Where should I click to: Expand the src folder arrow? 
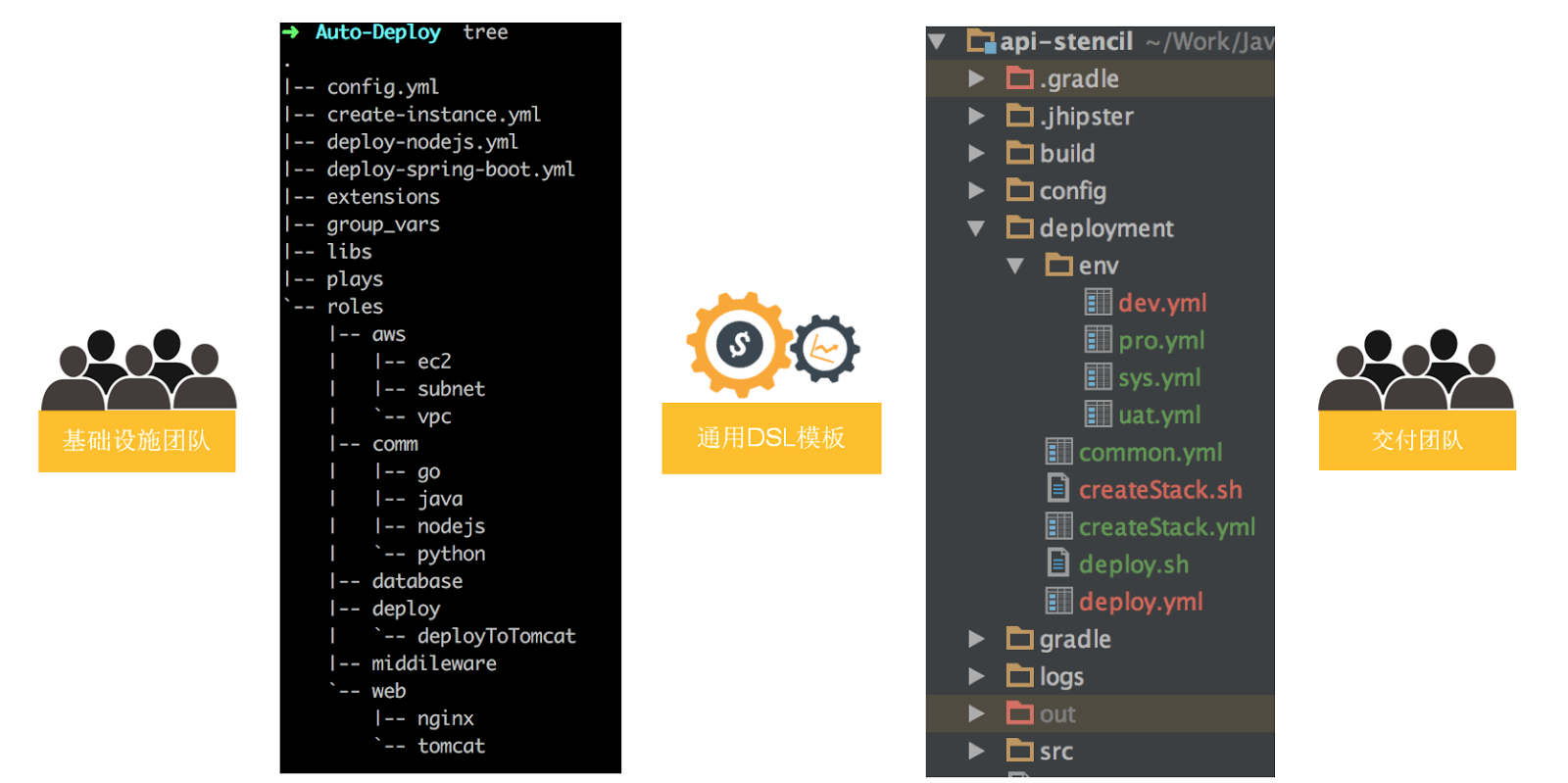[976, 752]
